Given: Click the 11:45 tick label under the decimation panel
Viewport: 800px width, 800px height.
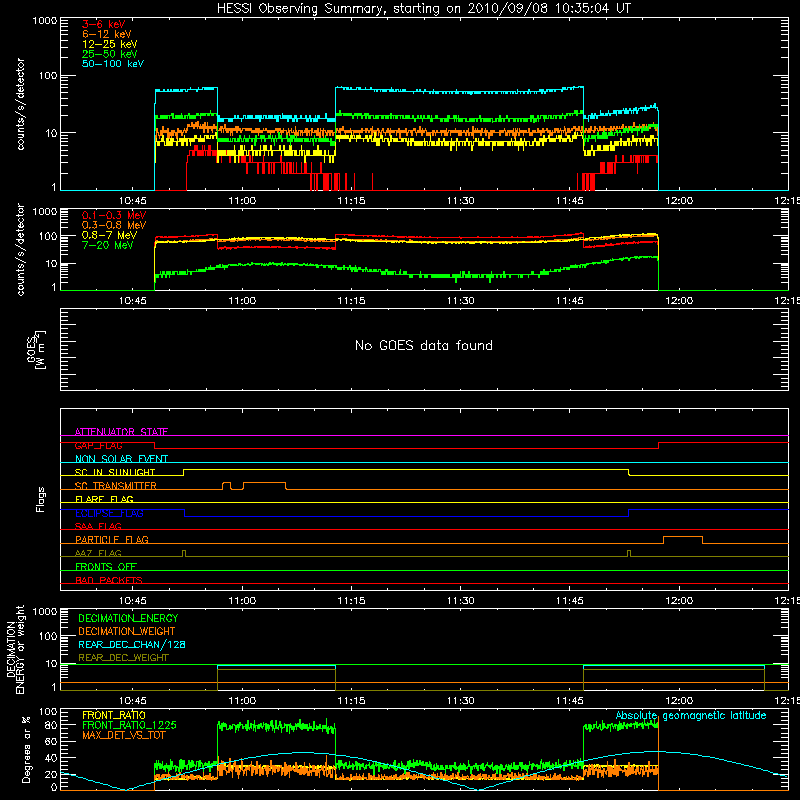Looking at the screenshot, I should pyautogui.click(x=569, y=701).
